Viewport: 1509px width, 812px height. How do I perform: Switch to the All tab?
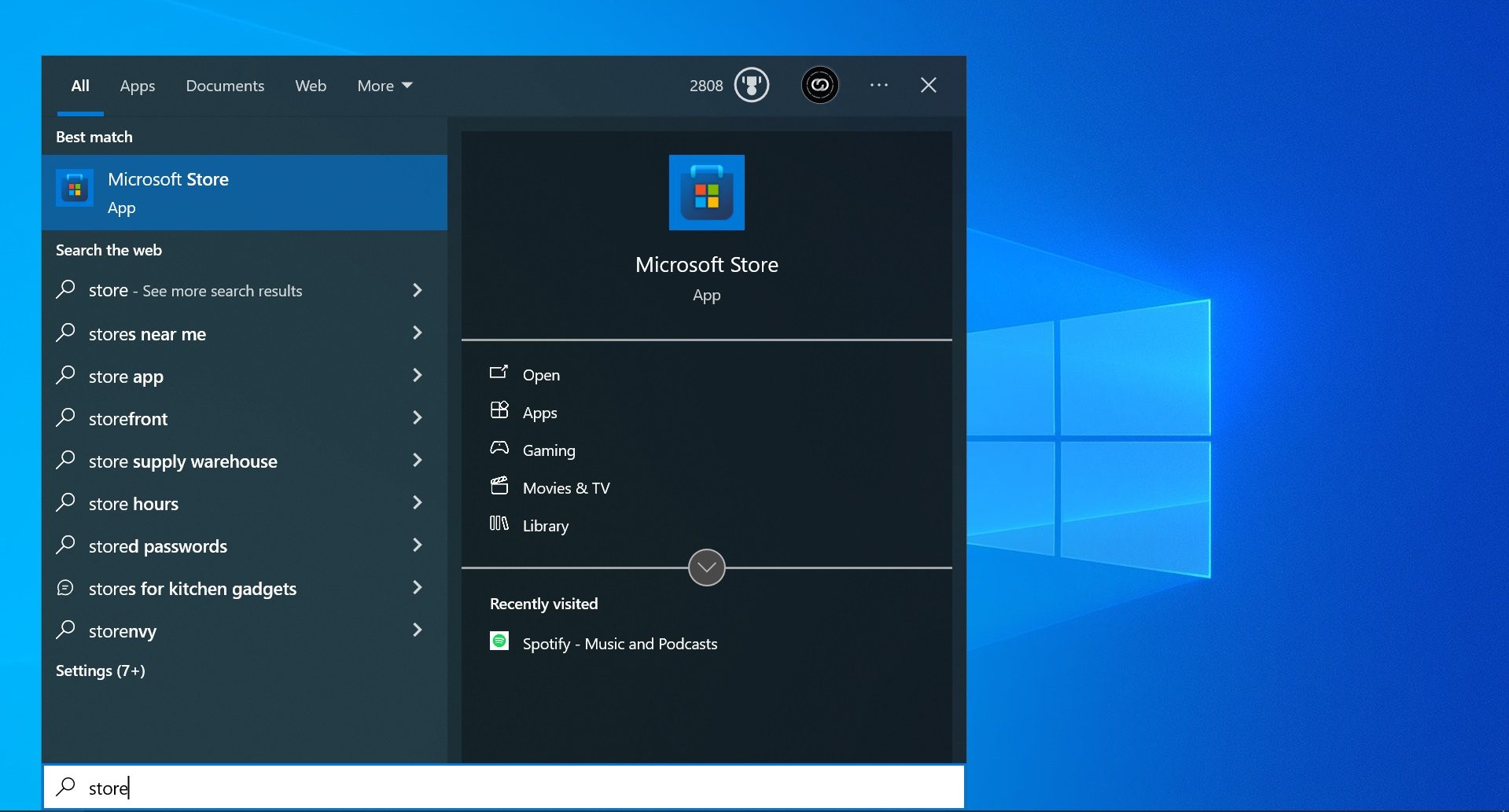click(80, 86)
